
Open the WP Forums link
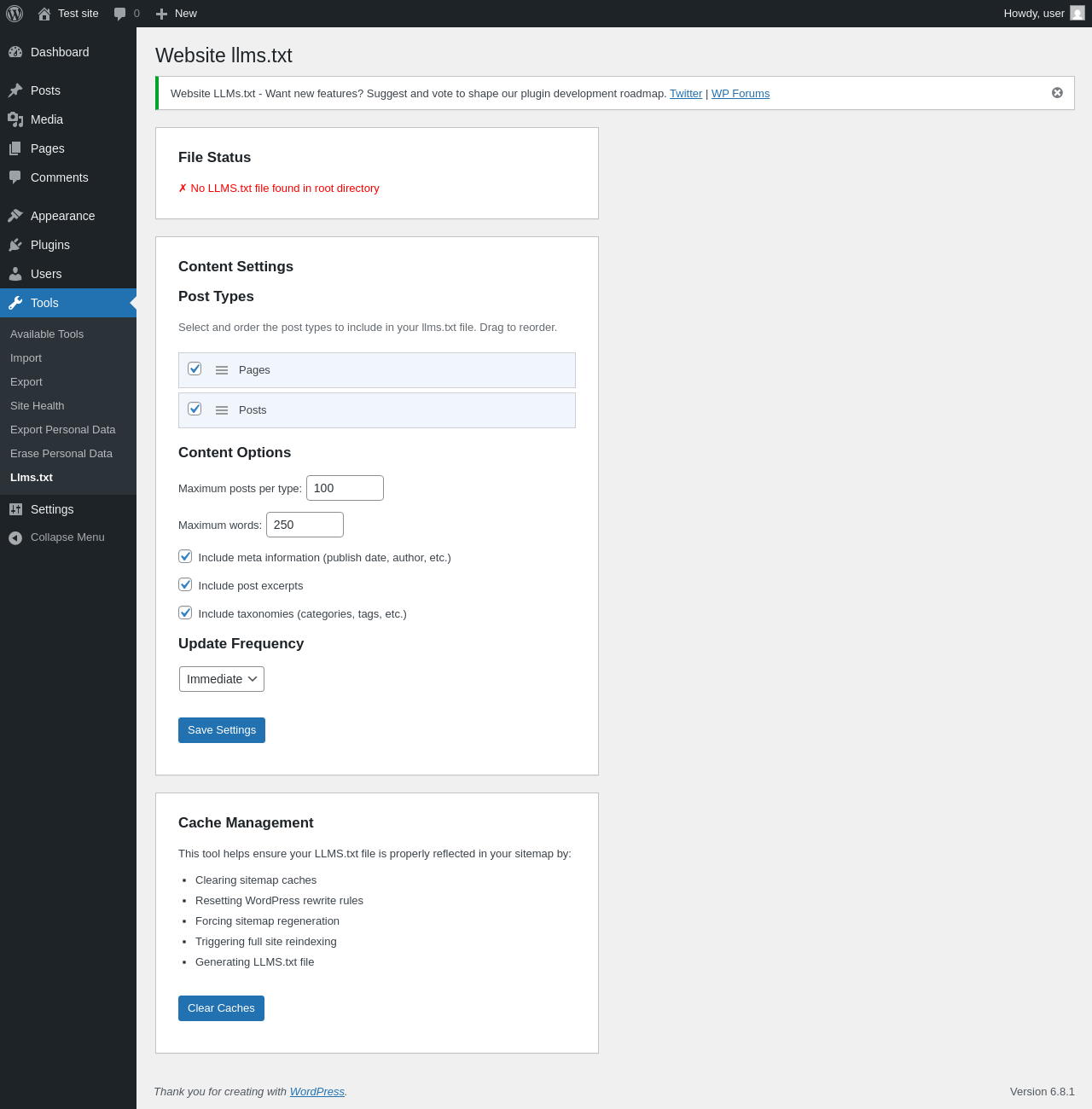coord(741,94)
